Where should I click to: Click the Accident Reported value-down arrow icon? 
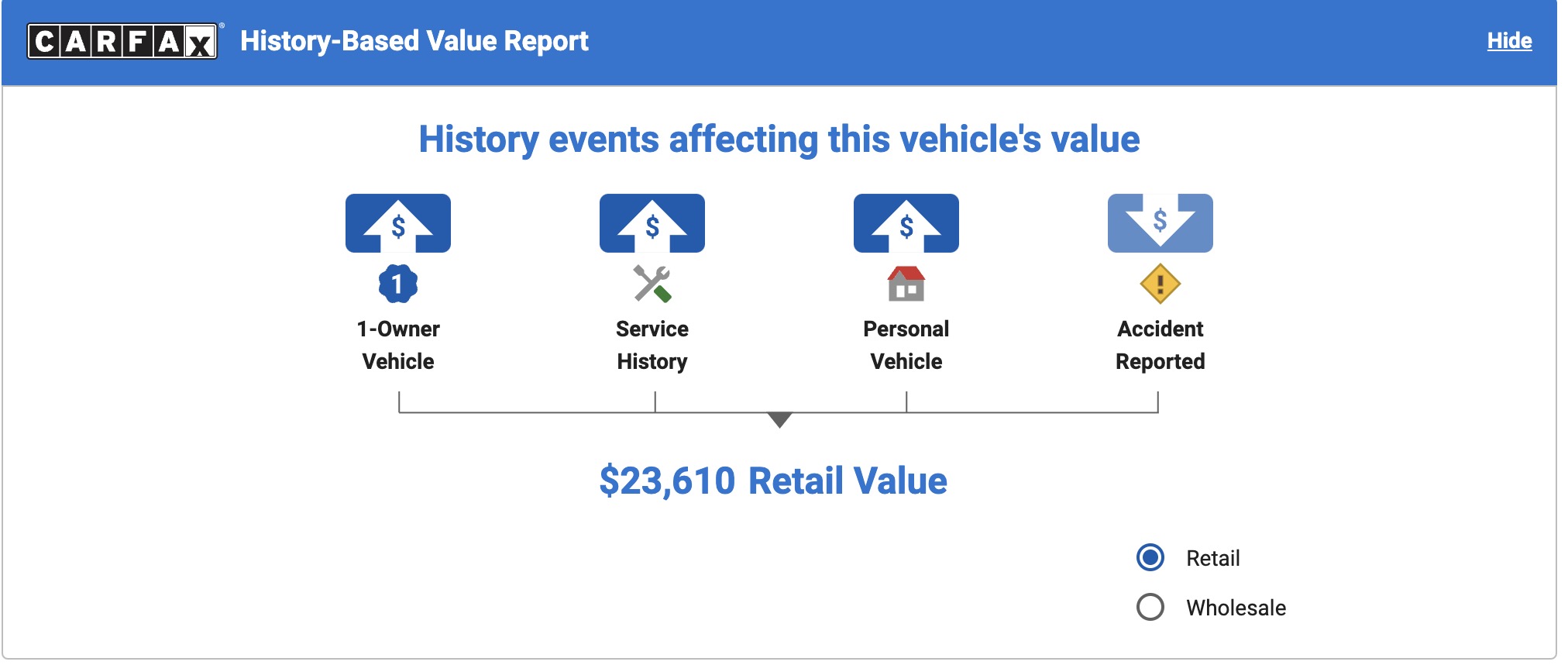pos(1160,223)
